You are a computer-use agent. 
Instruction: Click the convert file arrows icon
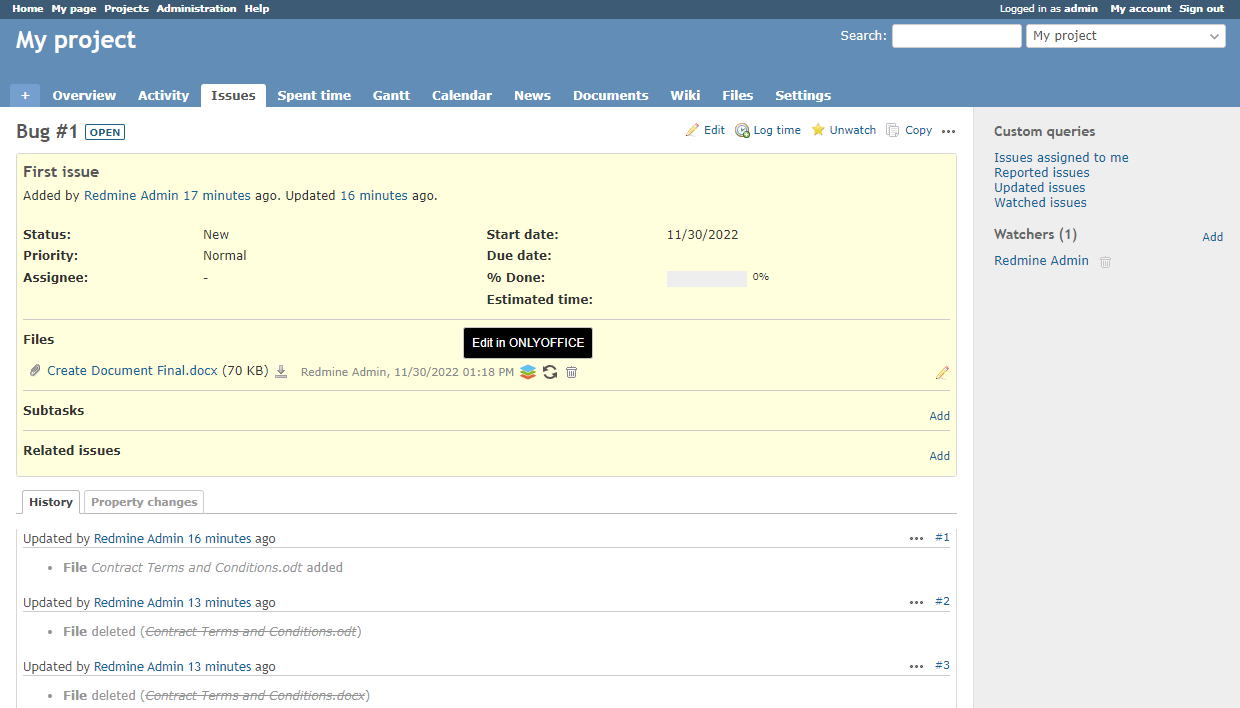tap(550, 372)
